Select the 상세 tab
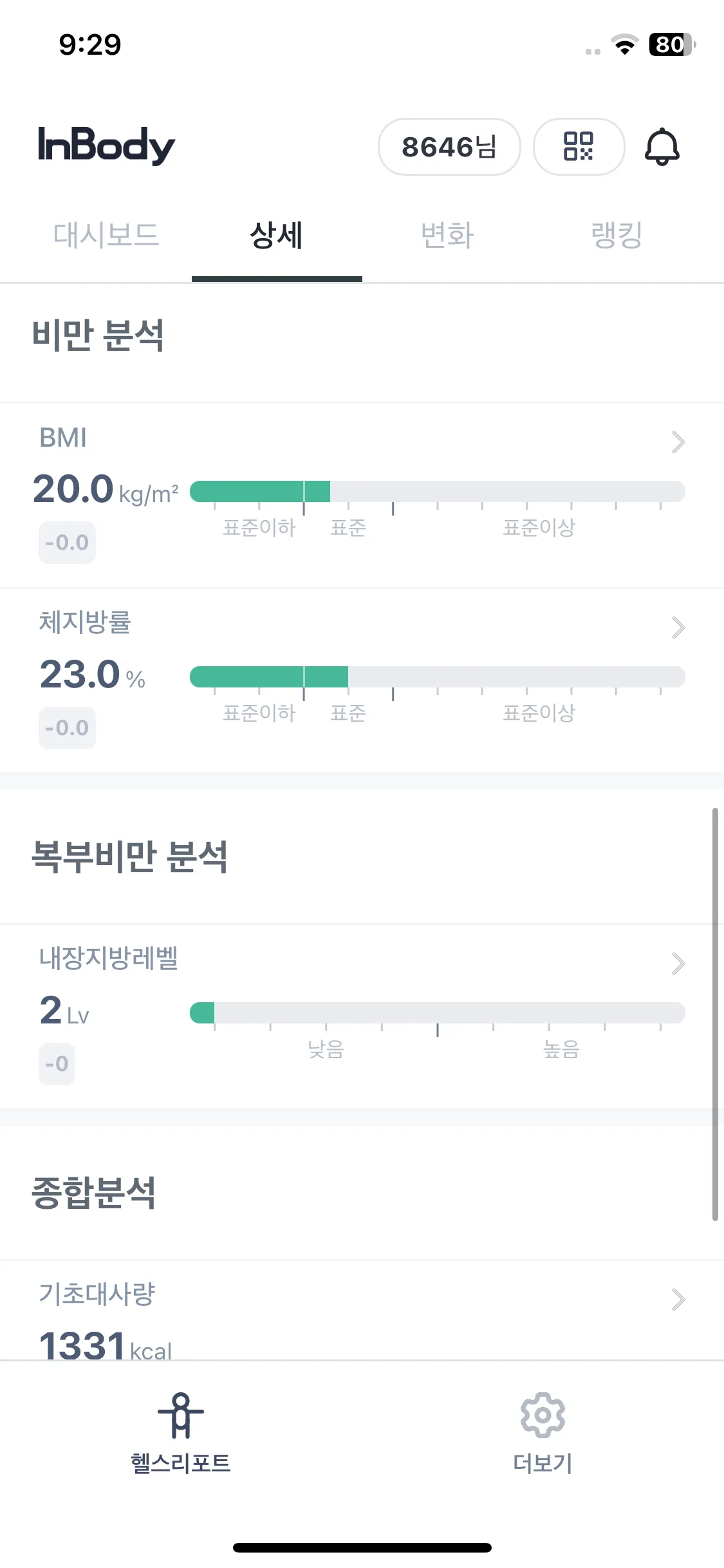 point(277,235)
